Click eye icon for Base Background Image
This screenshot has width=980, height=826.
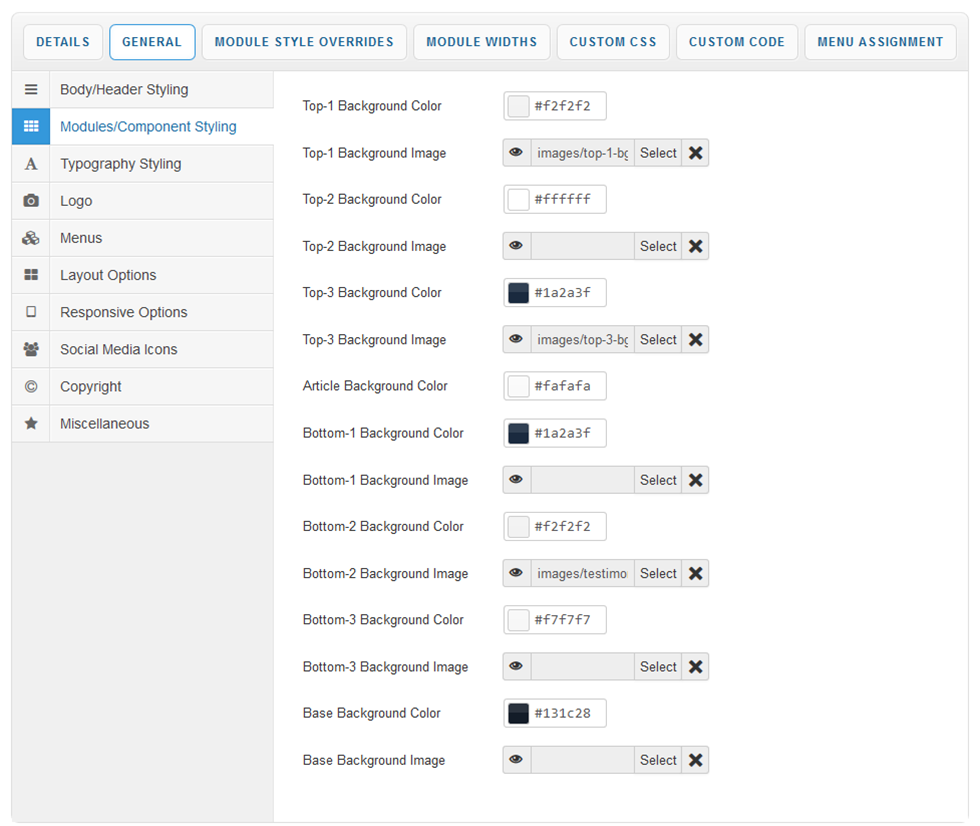[516, 760]
